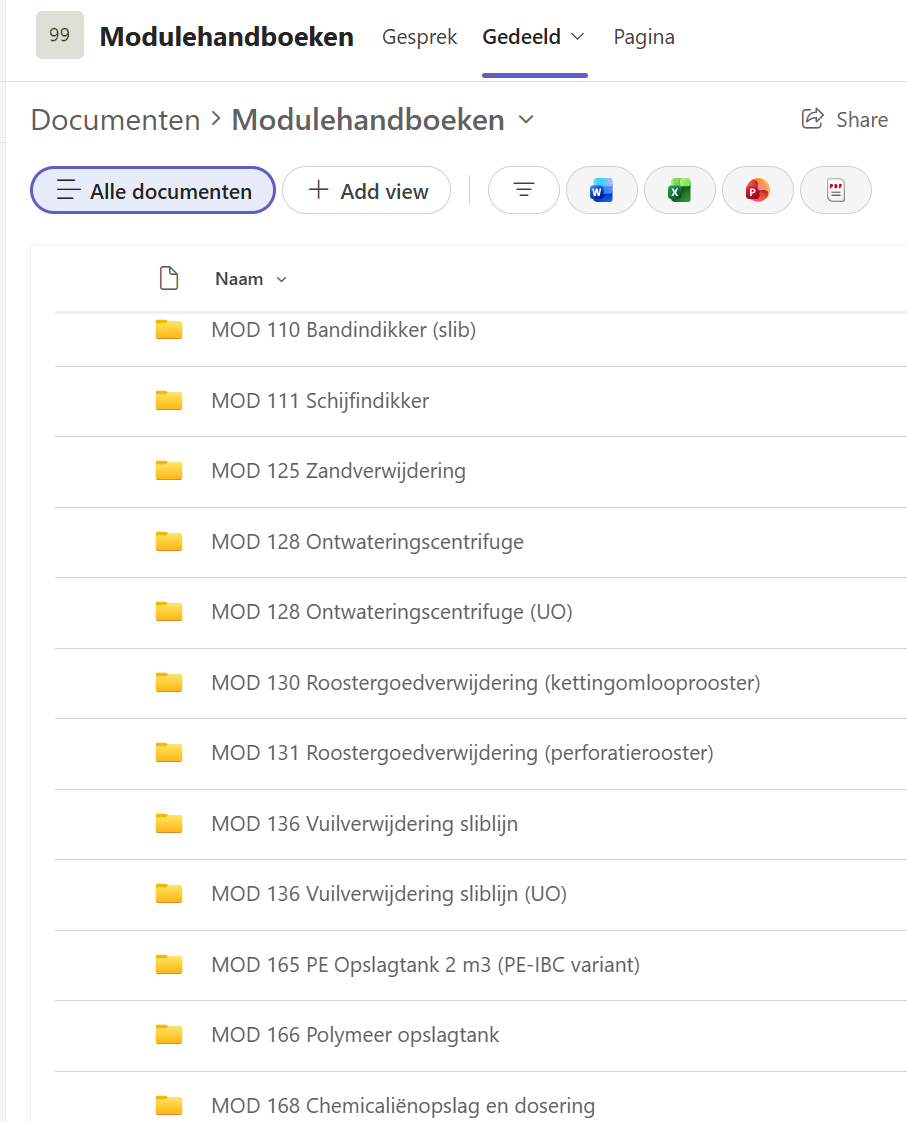Switch to the Pagina tab
Image resolution: width=907 pixels, height=1122 pixels.
[644, 36]
